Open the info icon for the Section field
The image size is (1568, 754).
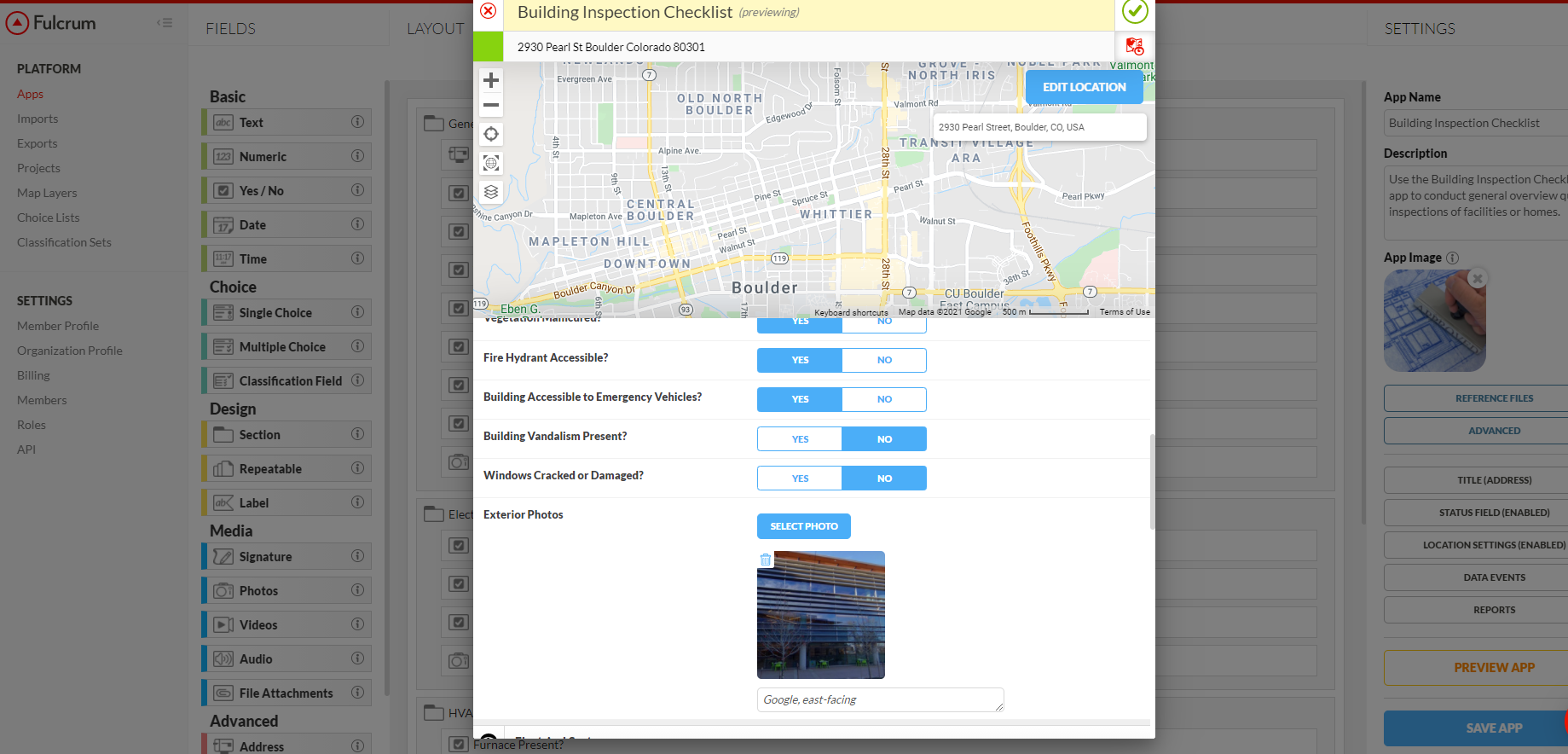pyautogui.click(x=358, y=434)
